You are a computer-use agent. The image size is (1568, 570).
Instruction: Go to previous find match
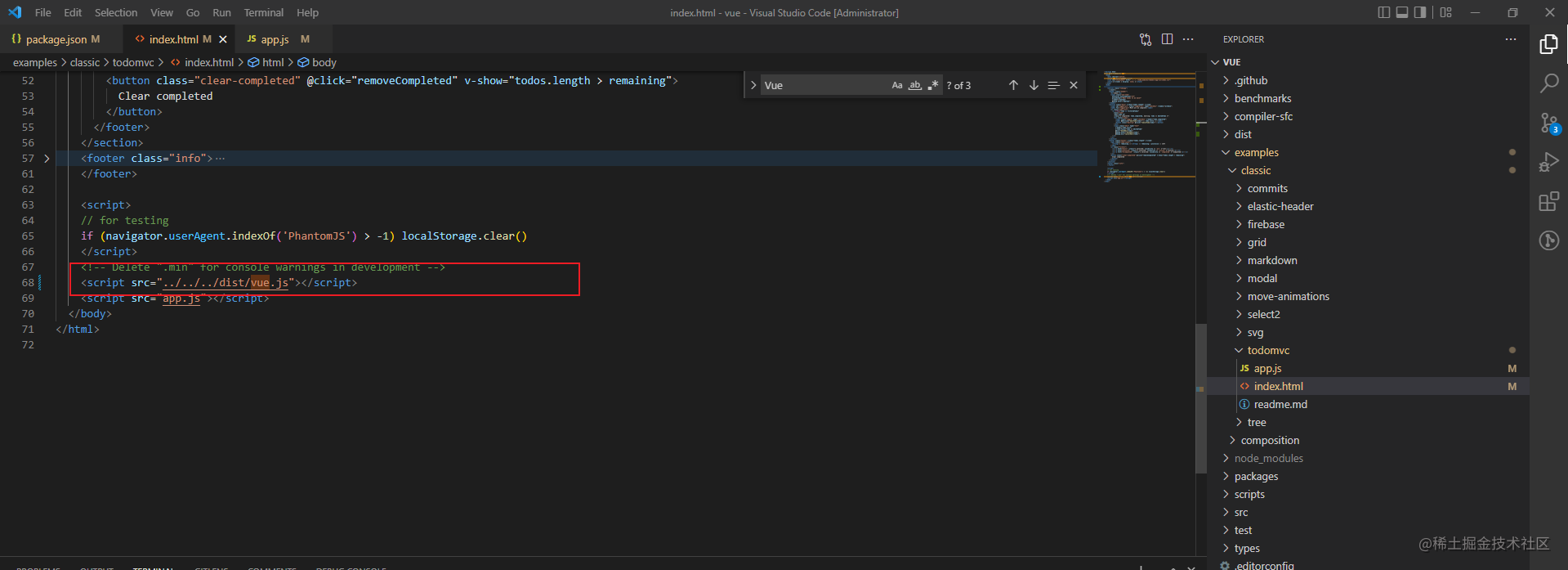1013,85
